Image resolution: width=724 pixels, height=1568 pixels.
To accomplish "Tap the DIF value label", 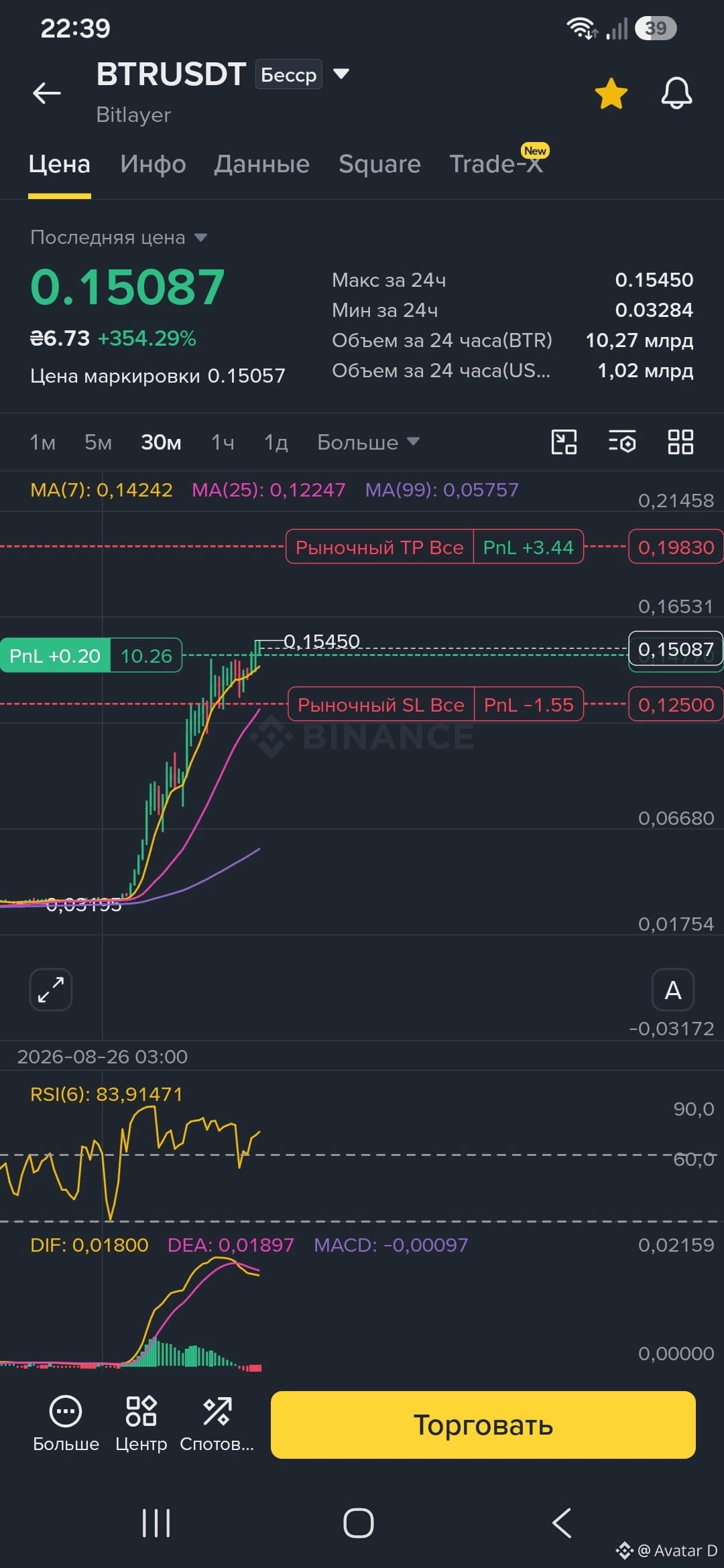I will tap(89, 1245).
